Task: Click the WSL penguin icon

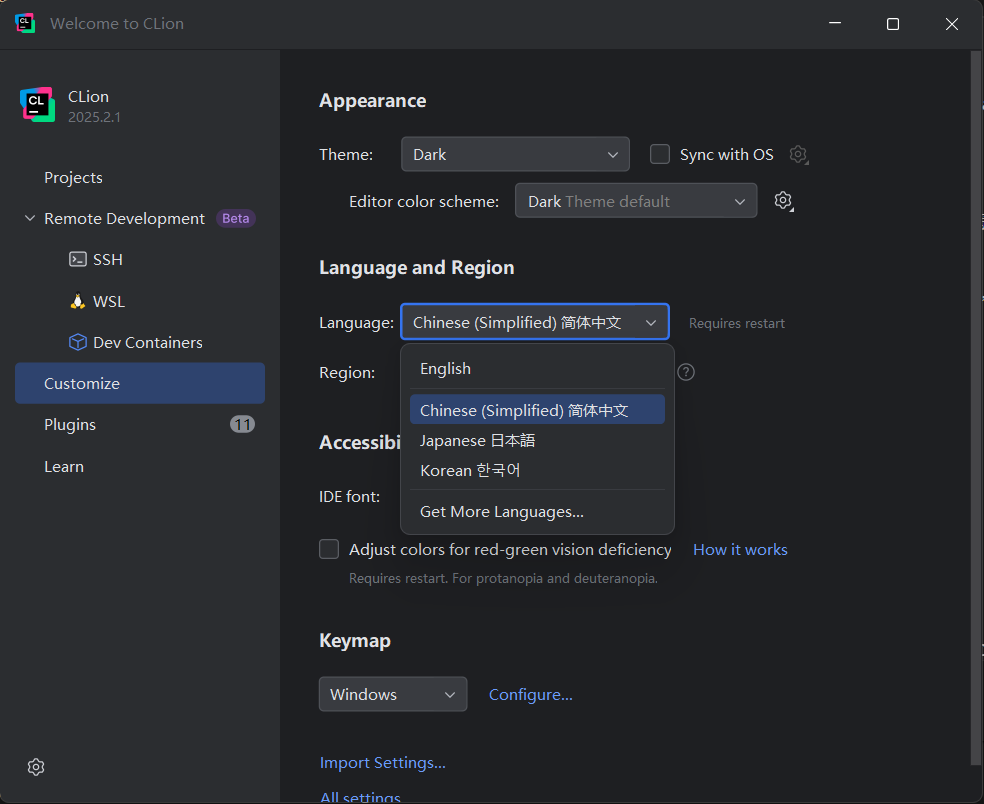Action: [x=78, y=301]
